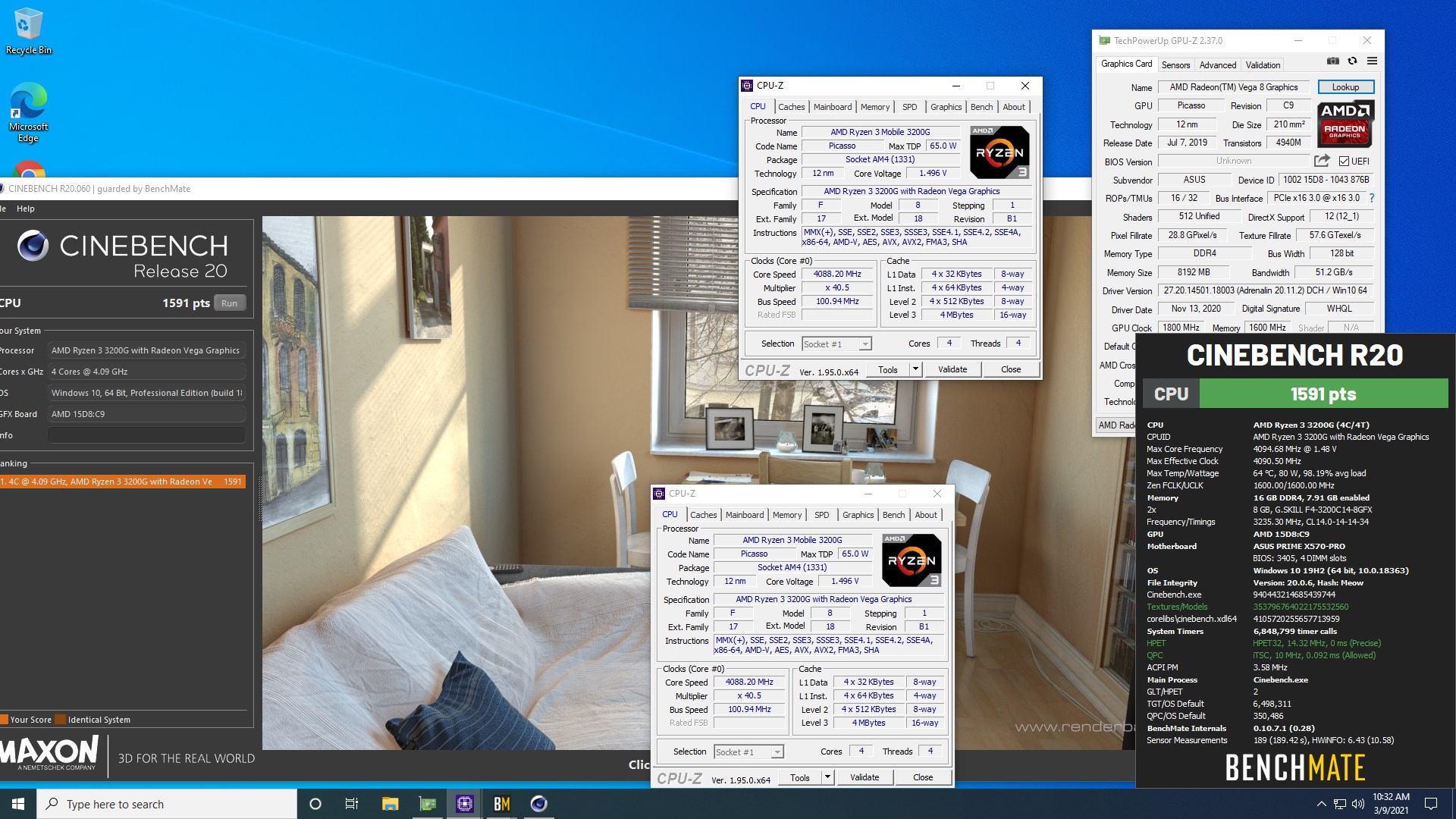Click Close button in upper CPU-Z
The width and height of the screenshot is (1456, 819).
pyautogui.click(x=1011, y=369)
